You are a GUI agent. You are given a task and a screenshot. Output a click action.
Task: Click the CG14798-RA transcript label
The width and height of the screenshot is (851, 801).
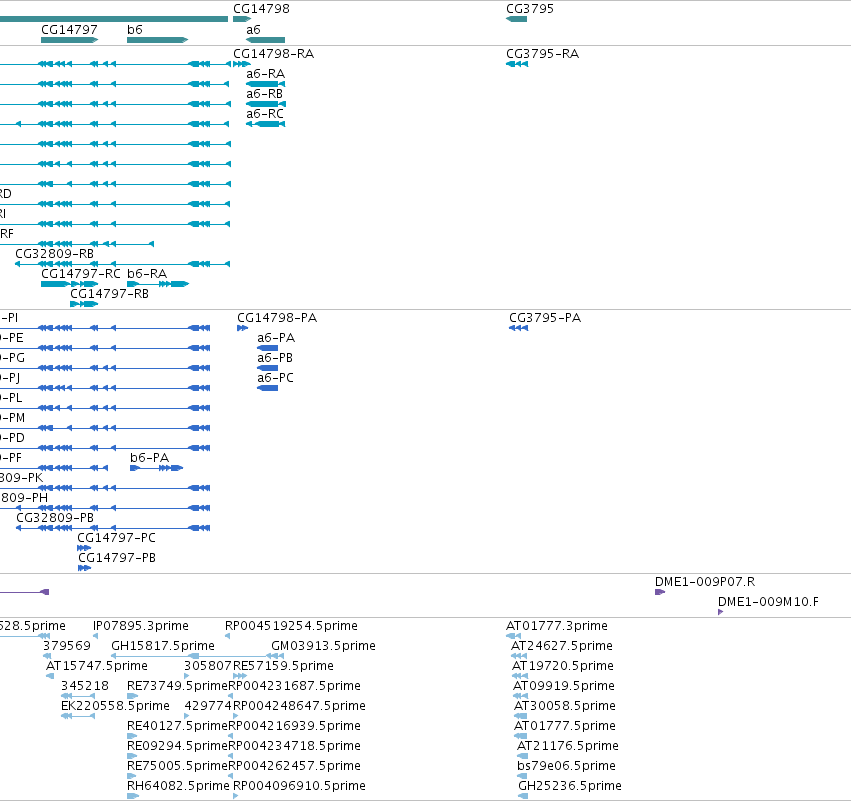click(274, 54)
